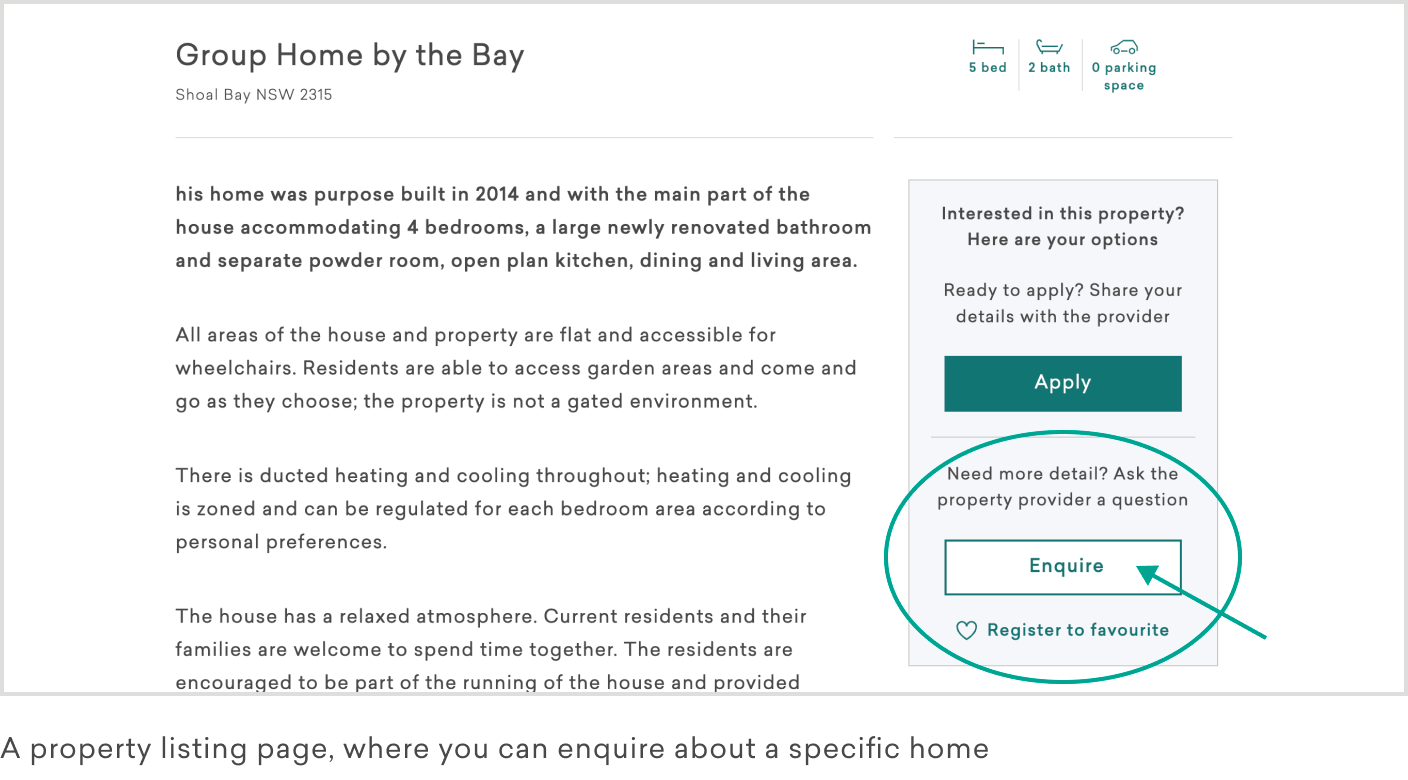This screenshot has height=780, width=1408.
Task: Click the bold 'purpose built in 2014' paragraph
Action: [523, 227]
